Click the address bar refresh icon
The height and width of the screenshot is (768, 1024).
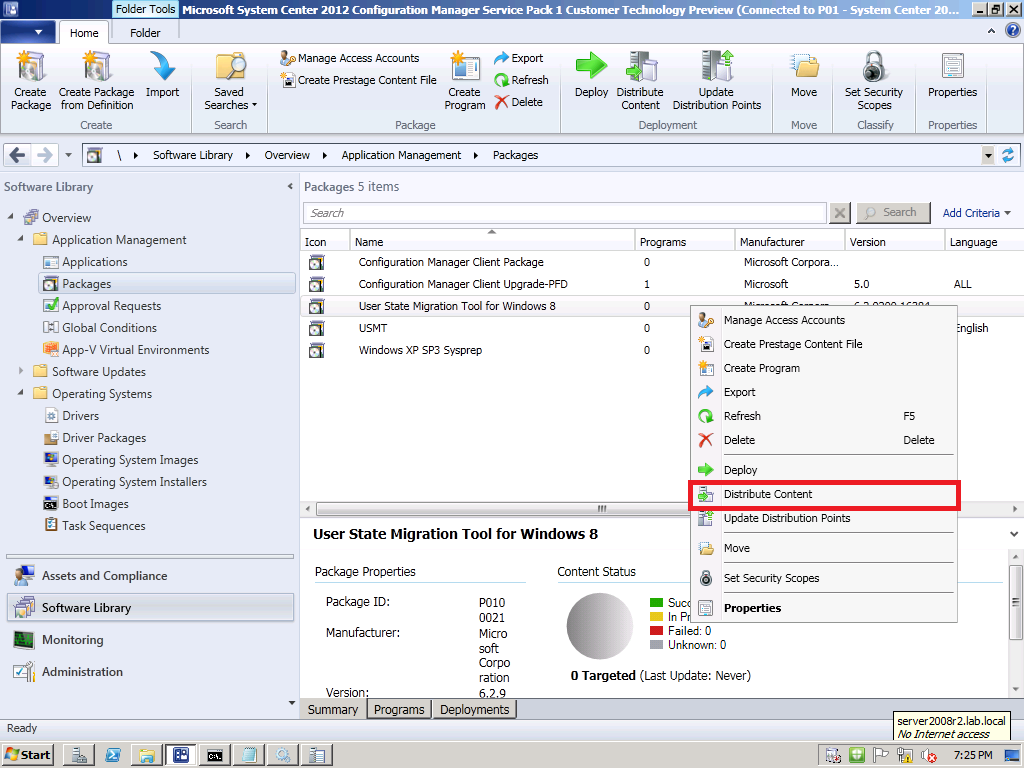[x=1008, y=155]
